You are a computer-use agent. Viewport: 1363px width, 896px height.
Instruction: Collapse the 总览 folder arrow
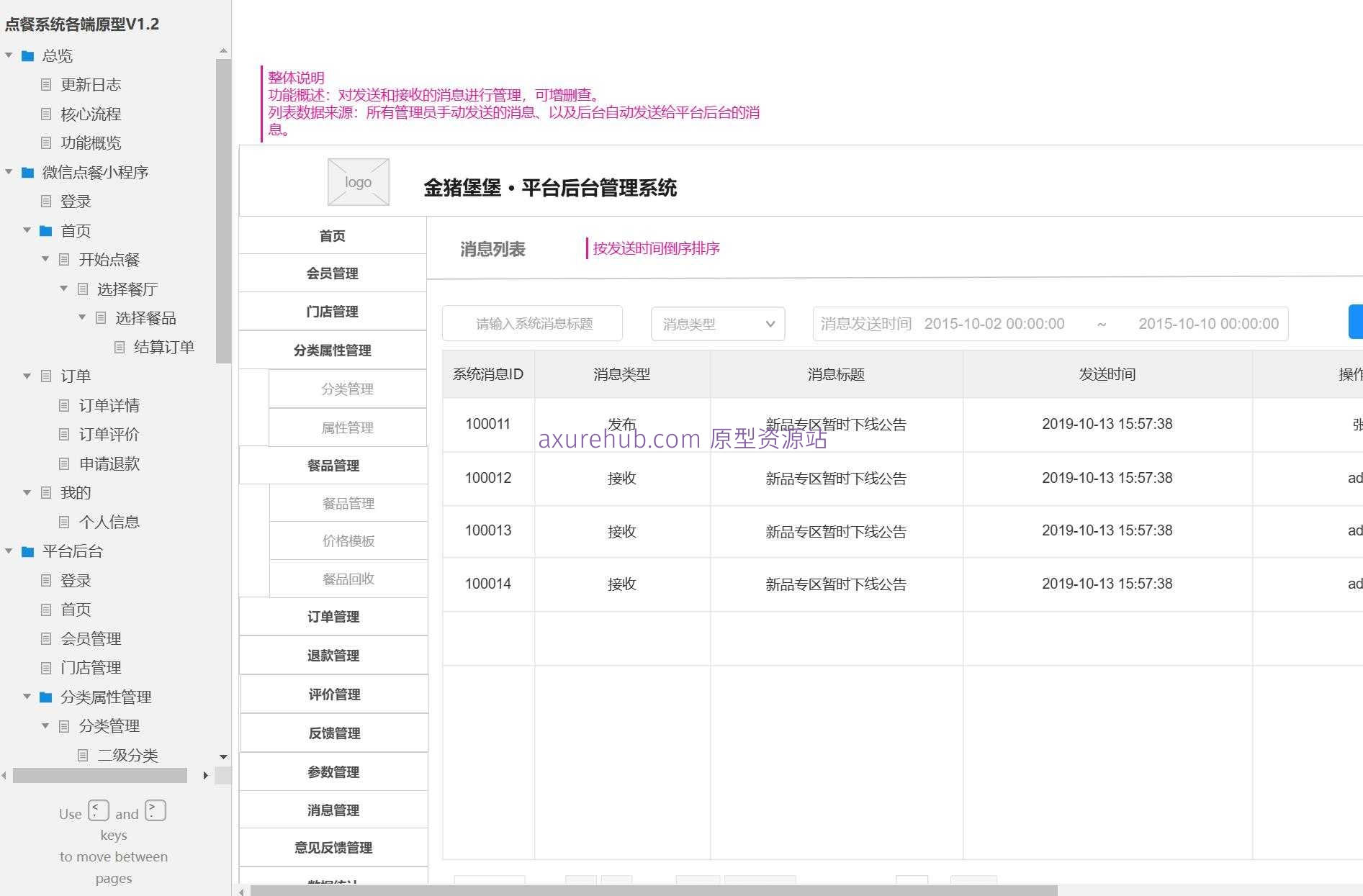tap(9, 55)
